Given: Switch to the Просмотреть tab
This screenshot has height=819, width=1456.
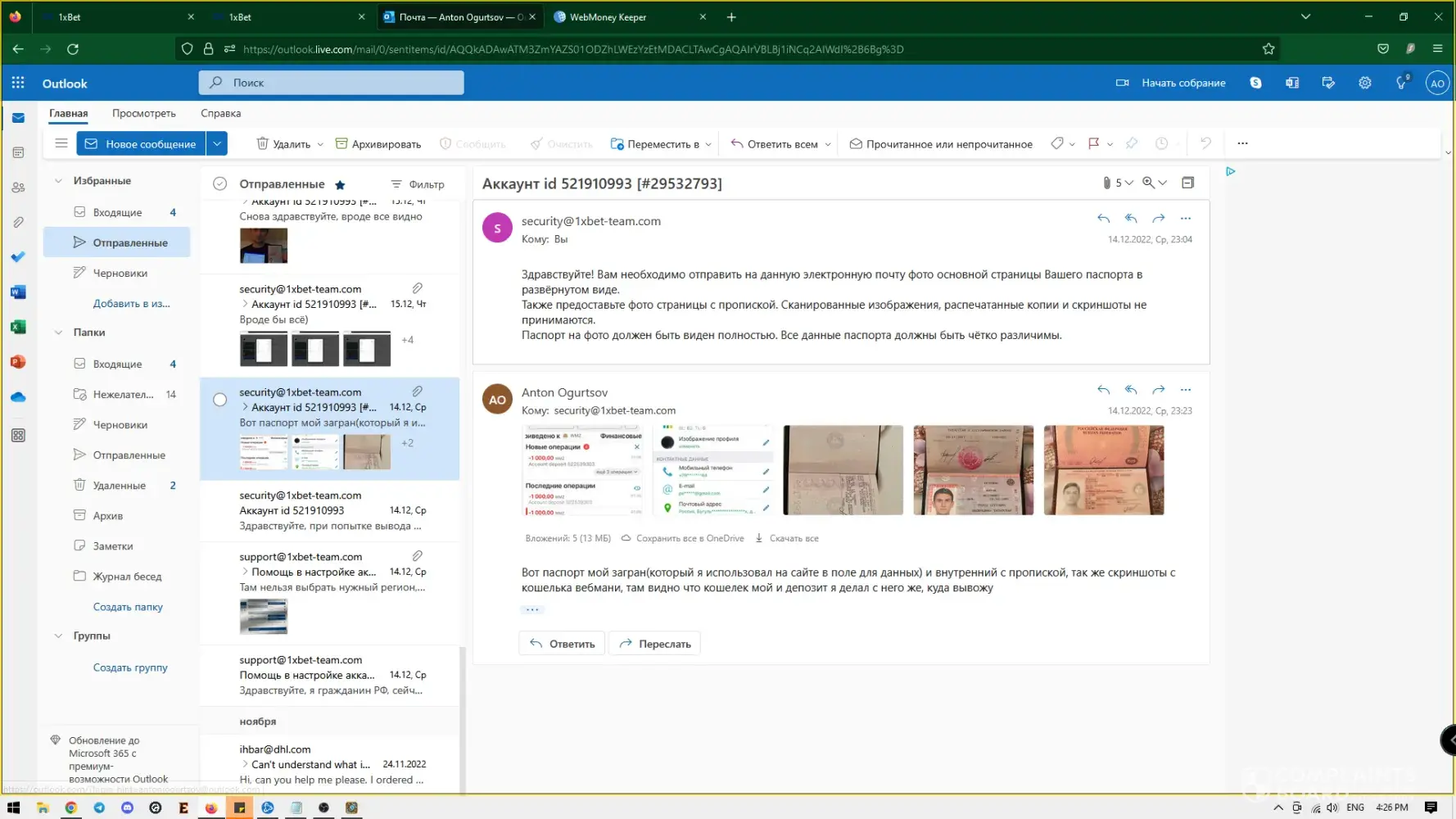Looking at the screenshot, I should click(143, 113).
